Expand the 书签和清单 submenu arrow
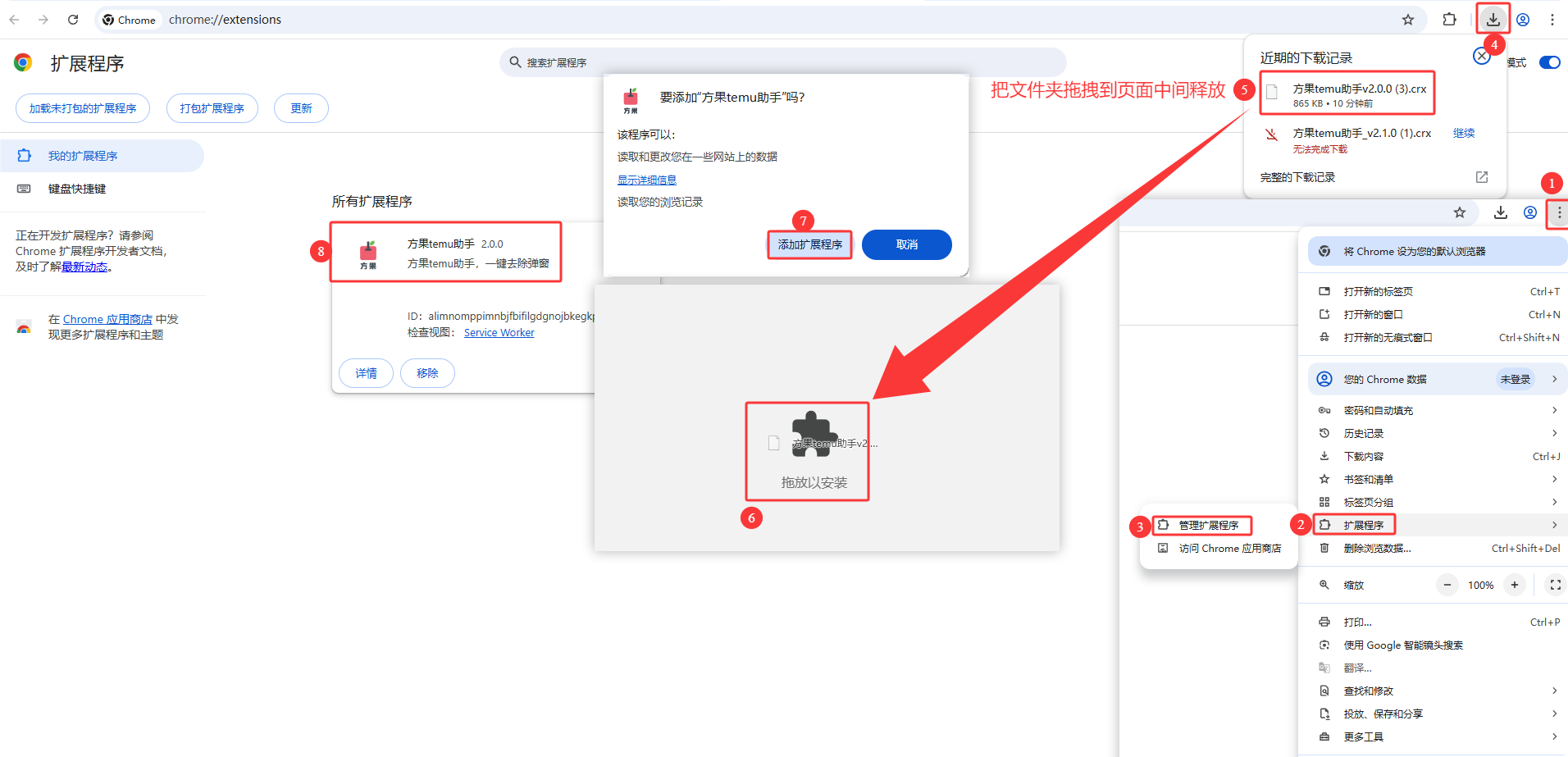The height and width of the screenshot is (757, 1568). [x=1554, y=479]
